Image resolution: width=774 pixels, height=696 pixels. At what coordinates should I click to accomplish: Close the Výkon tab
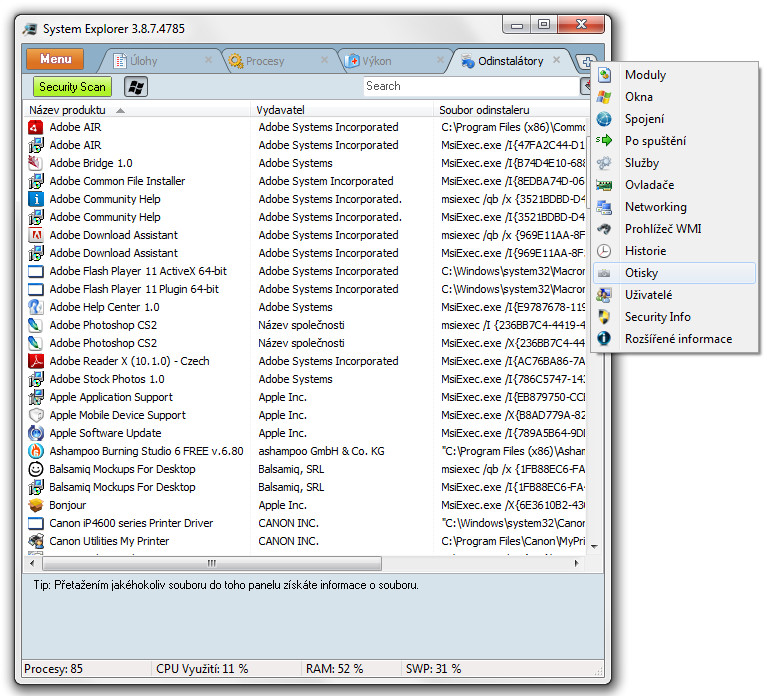[440, 60]
